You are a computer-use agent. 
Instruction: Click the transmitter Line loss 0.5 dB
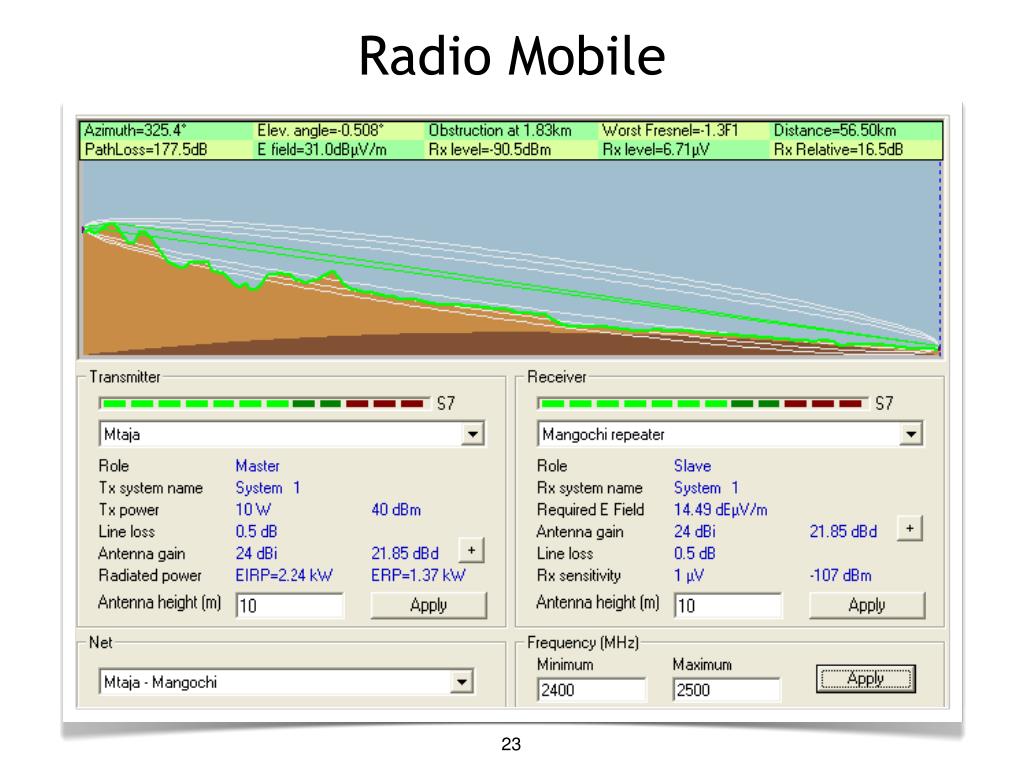pyautogui.click(x=257, y=532)
